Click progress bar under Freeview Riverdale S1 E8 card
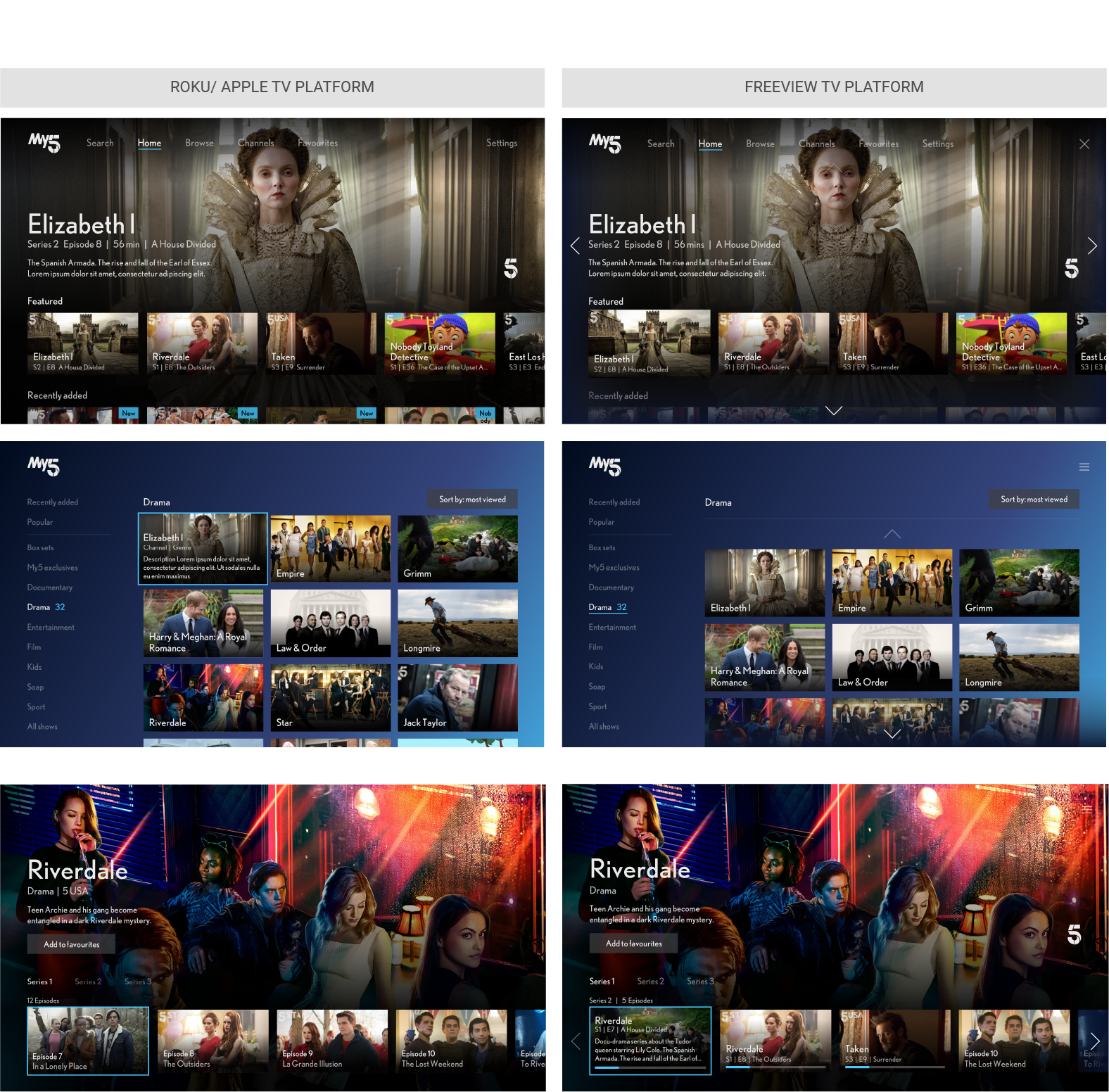The width and height of the screenshot is (1109, 1092). point(775,1067)
